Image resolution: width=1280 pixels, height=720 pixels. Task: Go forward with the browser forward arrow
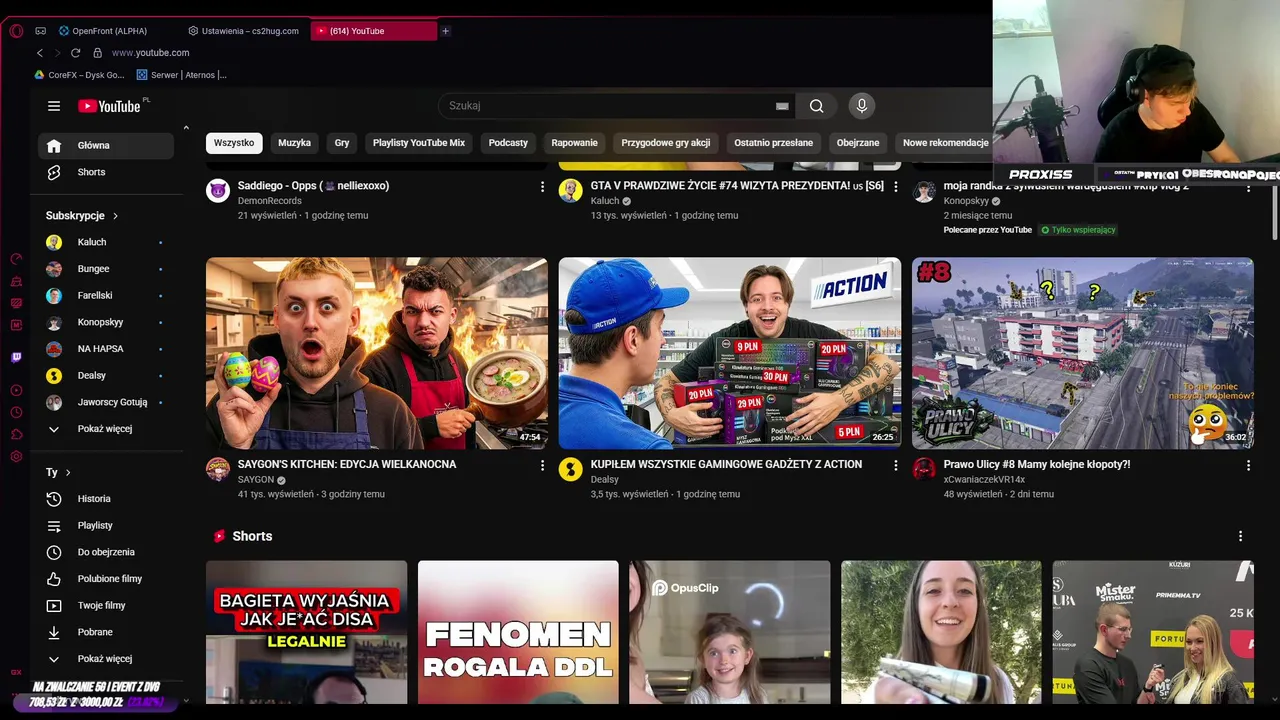pyautogui.click(x=58, y=53)
